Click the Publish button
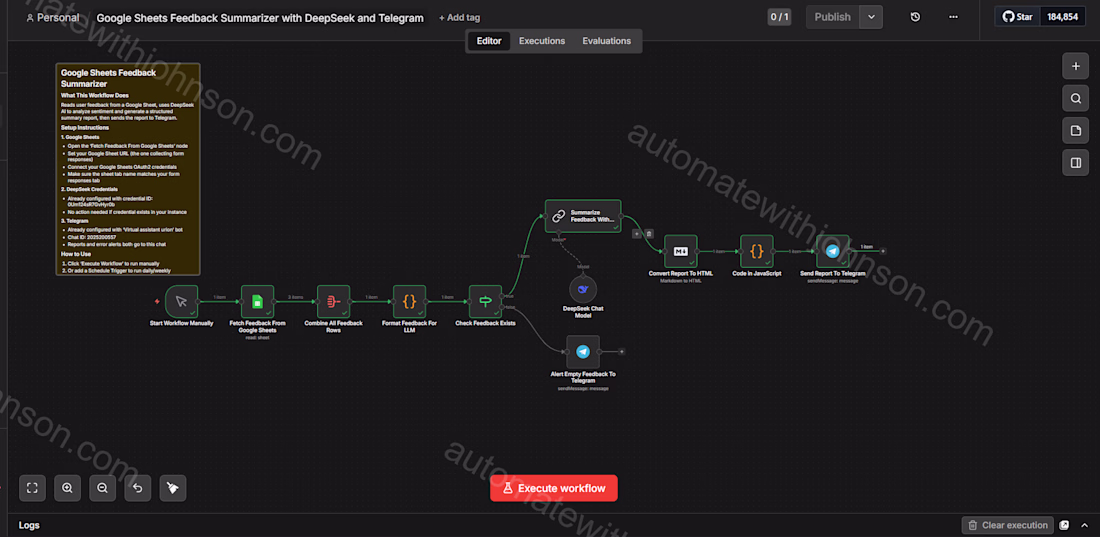Image resolution: width=1100 pixels, height=537 pixels. coord(832,17)
